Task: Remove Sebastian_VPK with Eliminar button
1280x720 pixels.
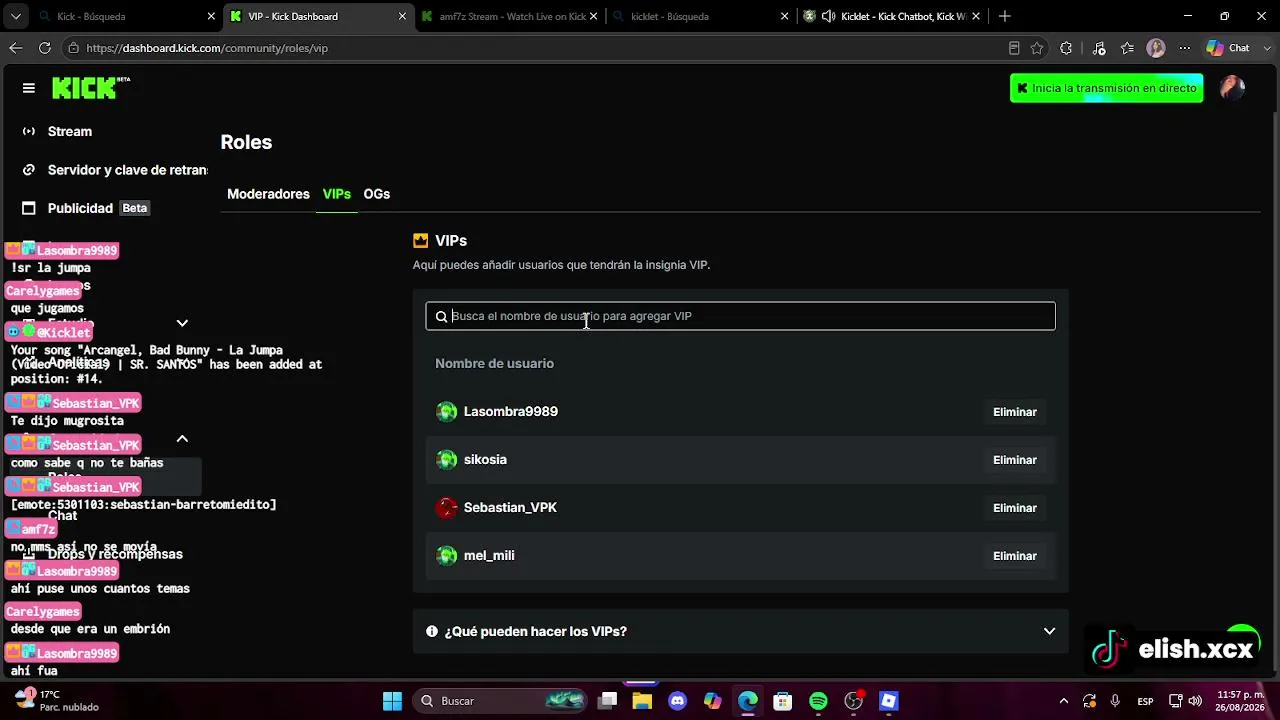Action: click(1014, 508)
